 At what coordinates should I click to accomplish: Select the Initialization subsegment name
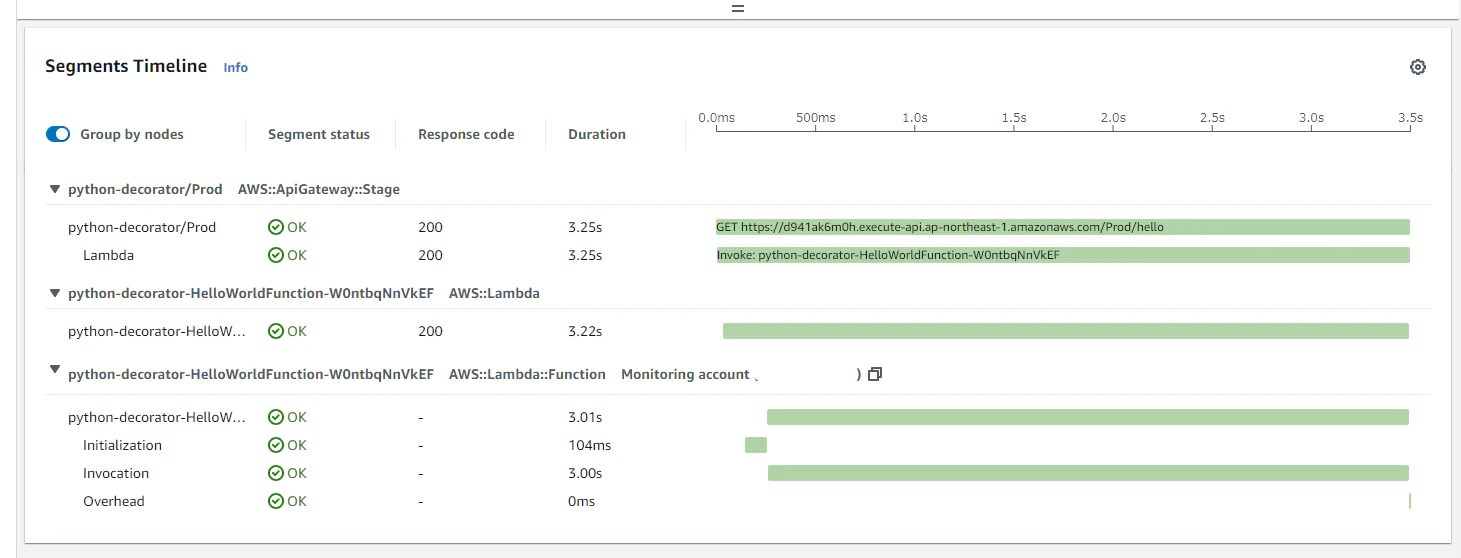tap(122, 445)
